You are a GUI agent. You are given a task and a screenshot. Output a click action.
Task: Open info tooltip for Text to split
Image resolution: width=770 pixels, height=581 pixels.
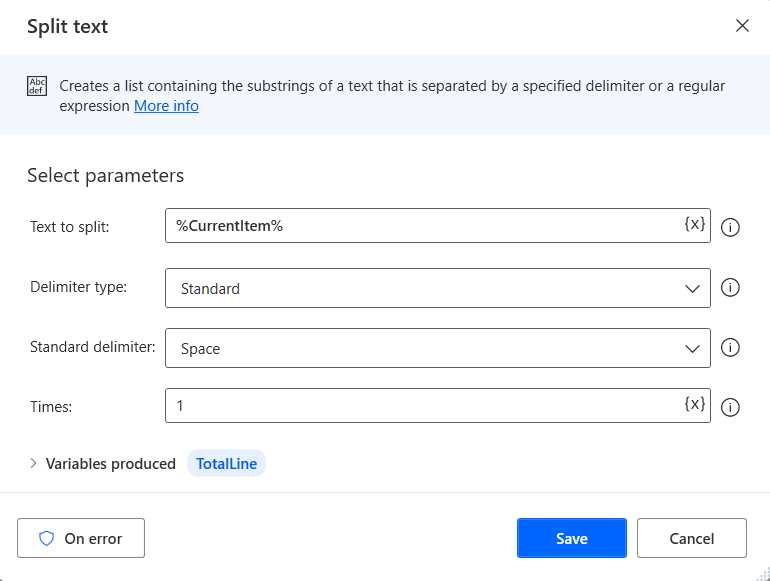pyautogui.click(x=730, y=227)
